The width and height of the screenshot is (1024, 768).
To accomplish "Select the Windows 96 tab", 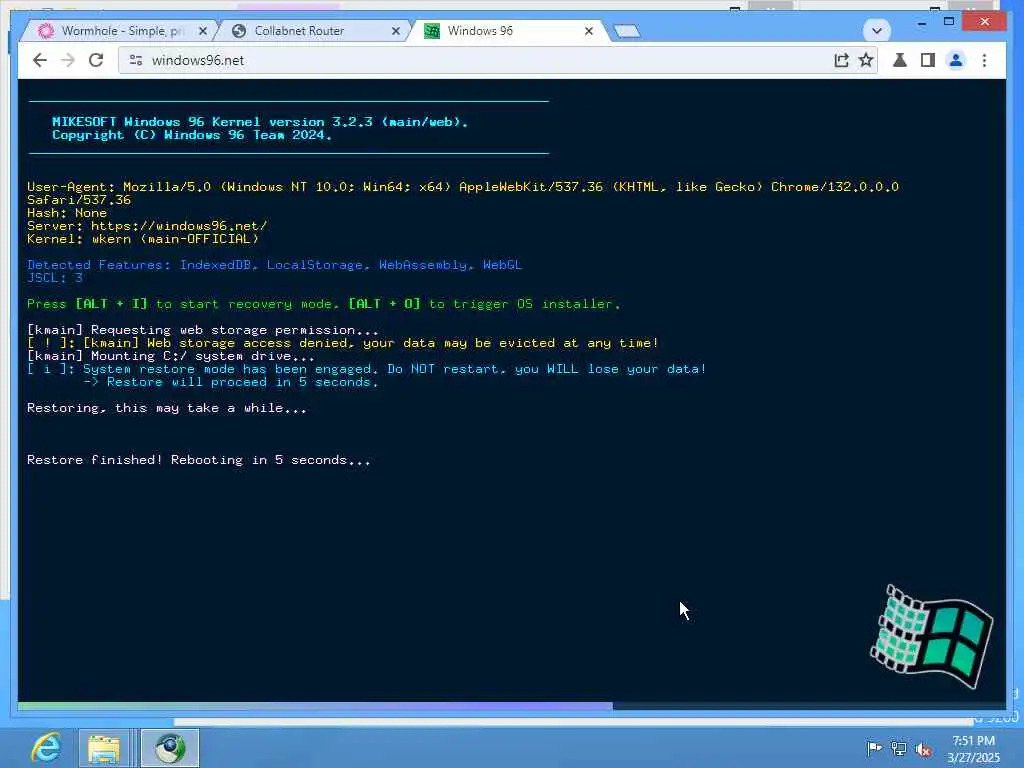I will click(x=508, y=31).
